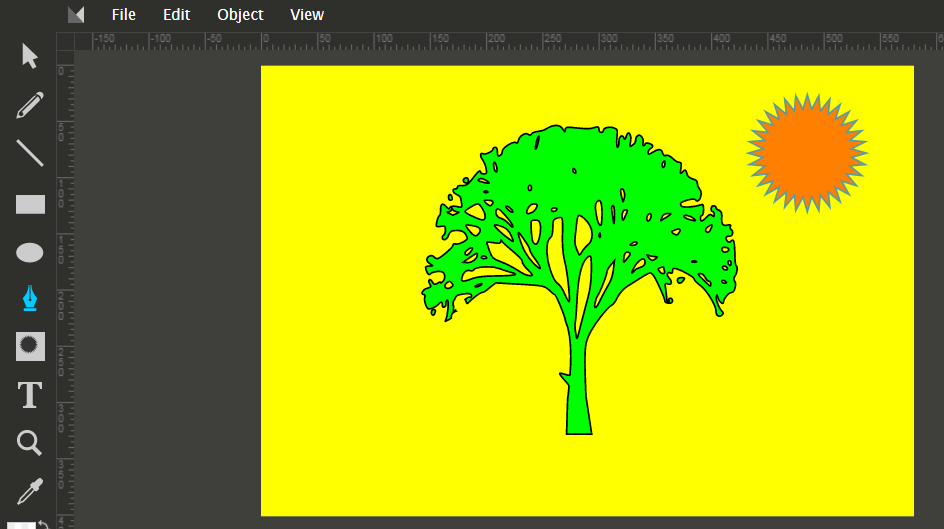The image size is (944, 529).
Task: Activate the Rectangle tool
Action: pos(30,204)
